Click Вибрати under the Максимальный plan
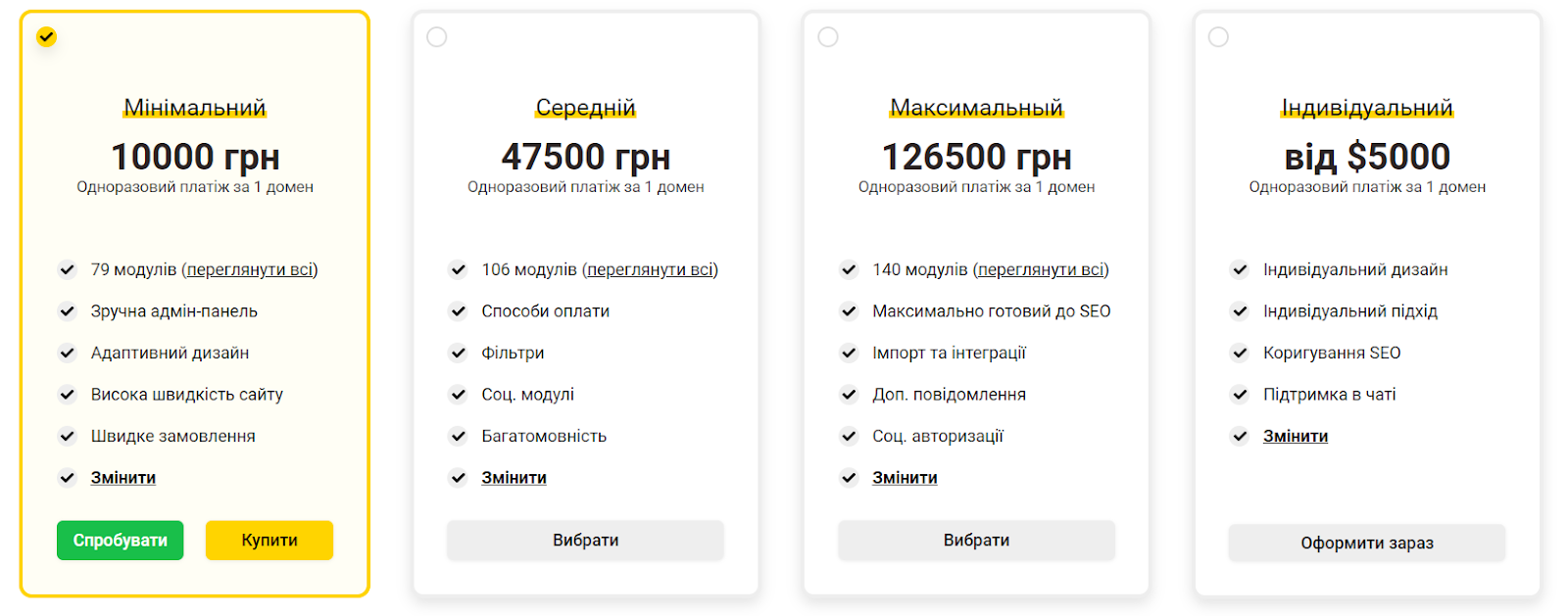 (x=977, y=540)
